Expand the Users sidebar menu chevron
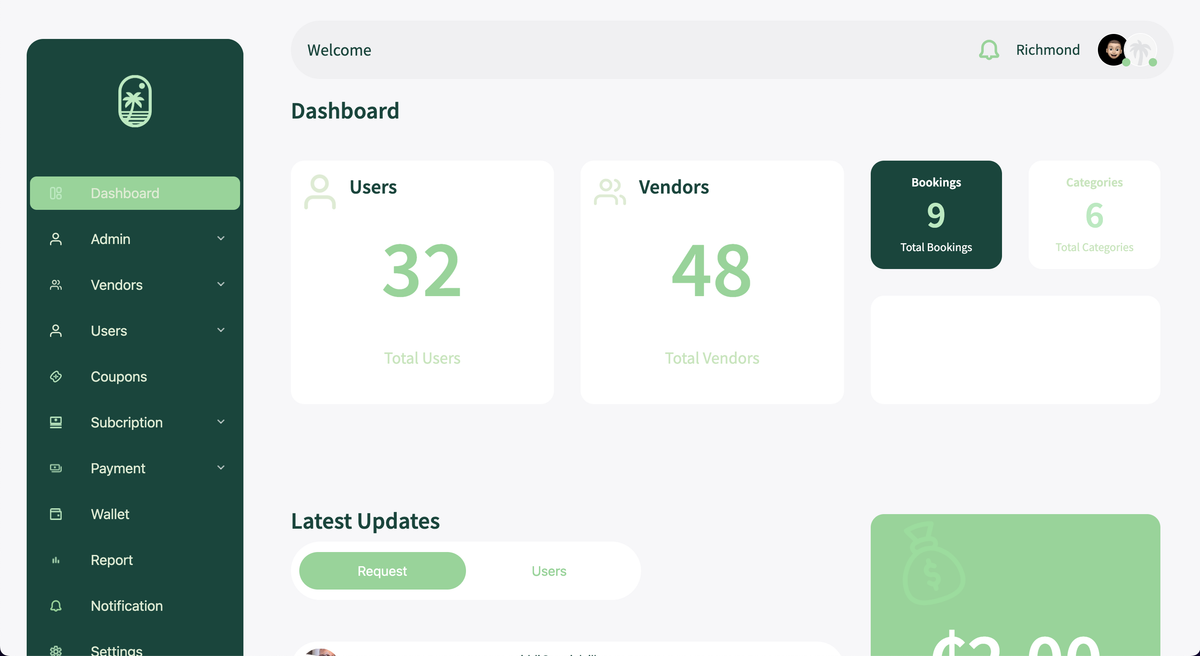1200x656 pixels. click(221, 331)
